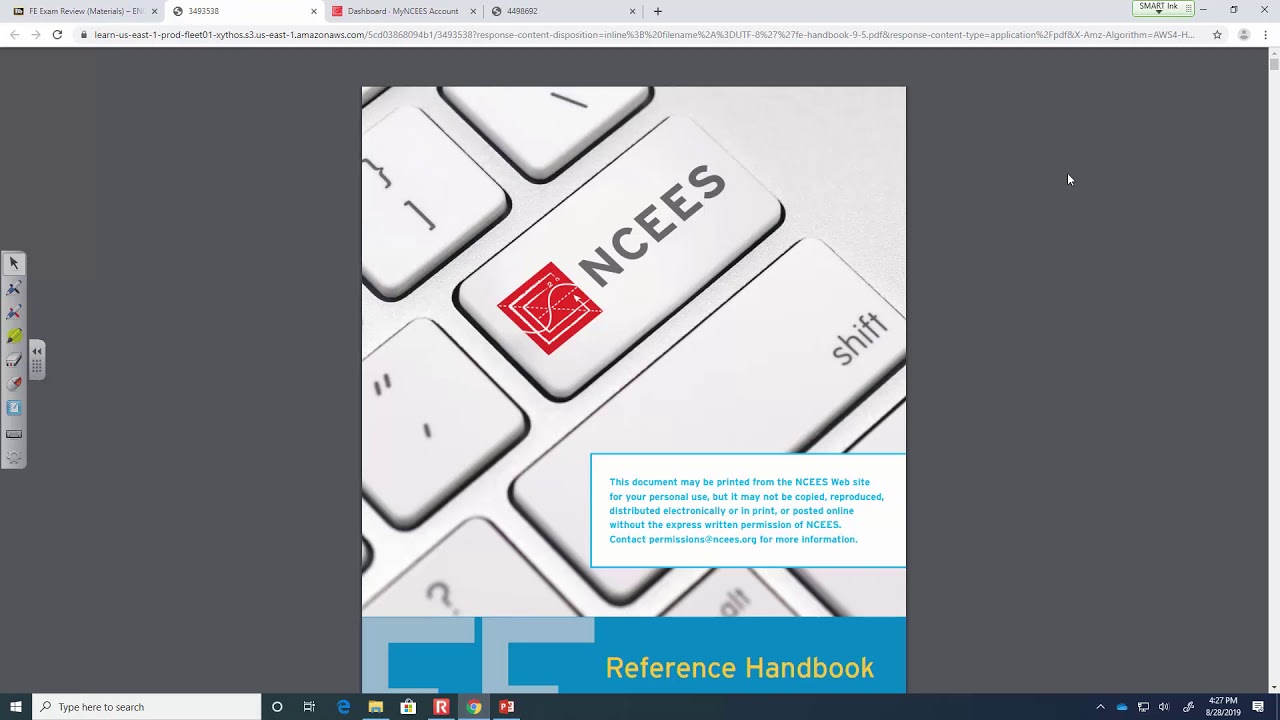Screen dimensions: 1280x720
Task: Open a new browser tab
Action: click(658, 11)
